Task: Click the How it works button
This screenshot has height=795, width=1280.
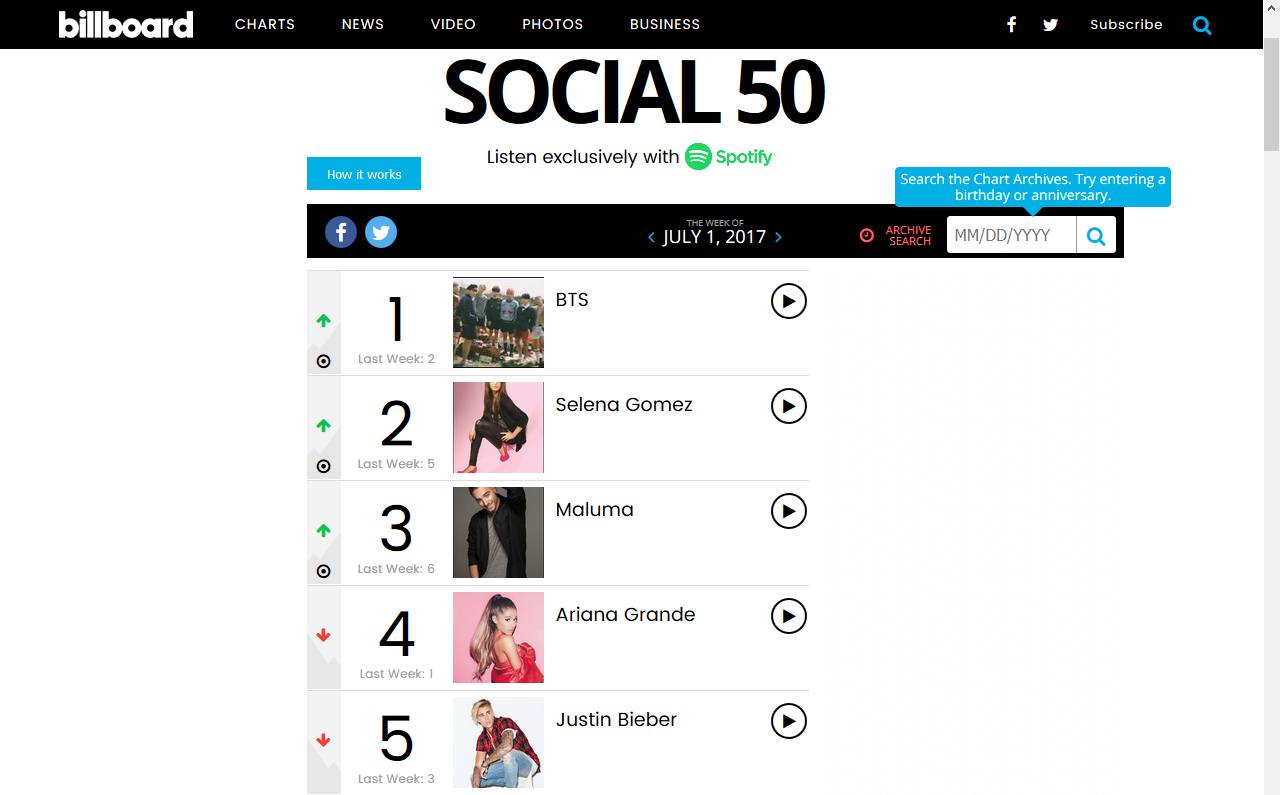Action: click(364, 174)
